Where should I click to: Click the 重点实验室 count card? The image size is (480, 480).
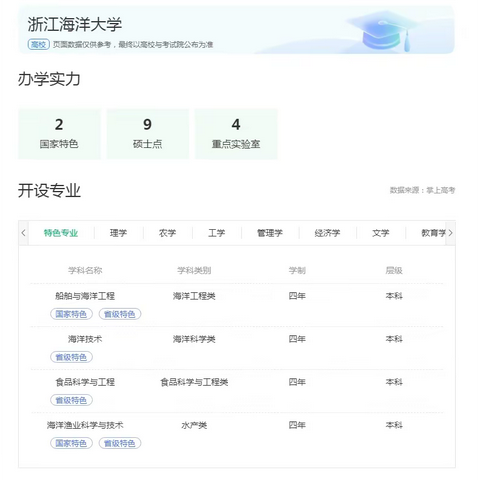(236, 134)
